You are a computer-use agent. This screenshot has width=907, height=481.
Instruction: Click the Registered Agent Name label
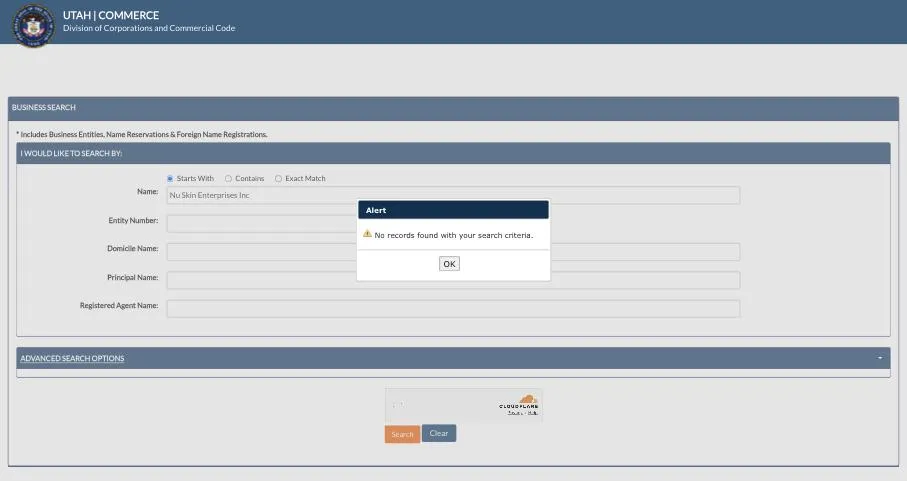click(x=119, y=305)
